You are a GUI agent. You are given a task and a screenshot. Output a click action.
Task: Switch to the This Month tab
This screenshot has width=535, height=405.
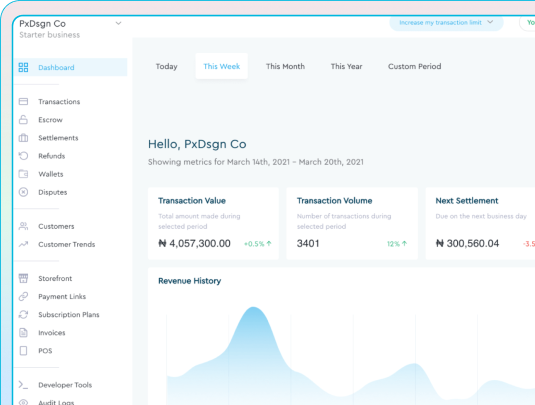tap(285, 66)
